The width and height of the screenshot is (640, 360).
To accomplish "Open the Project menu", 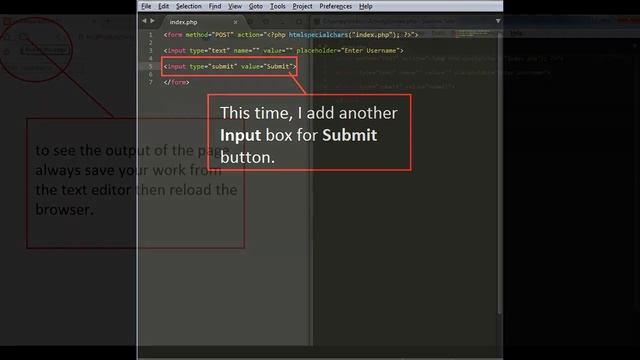I will (302, 6).
